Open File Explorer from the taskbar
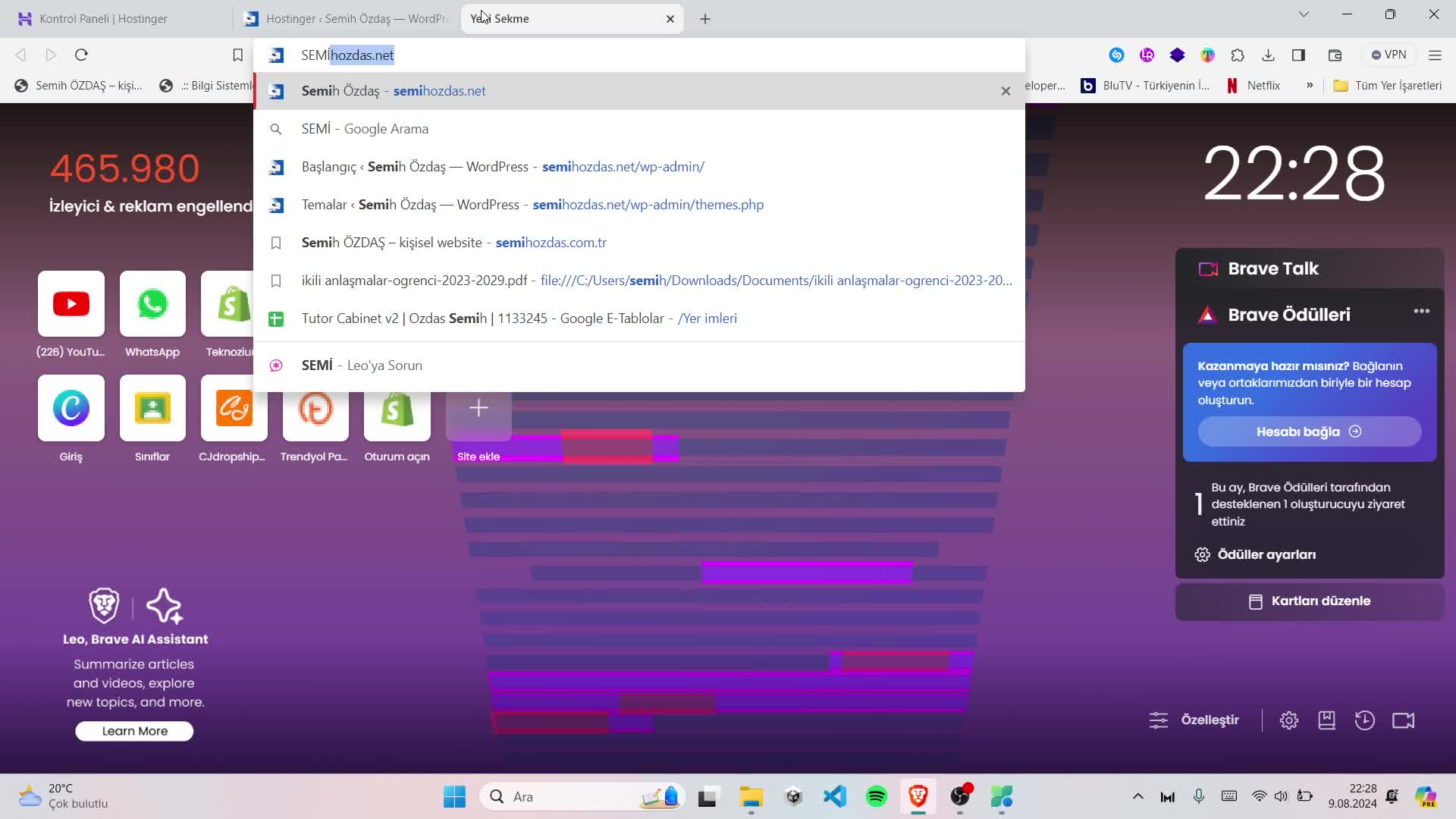This screenshot has width=1456, height=819. [752, 797]
